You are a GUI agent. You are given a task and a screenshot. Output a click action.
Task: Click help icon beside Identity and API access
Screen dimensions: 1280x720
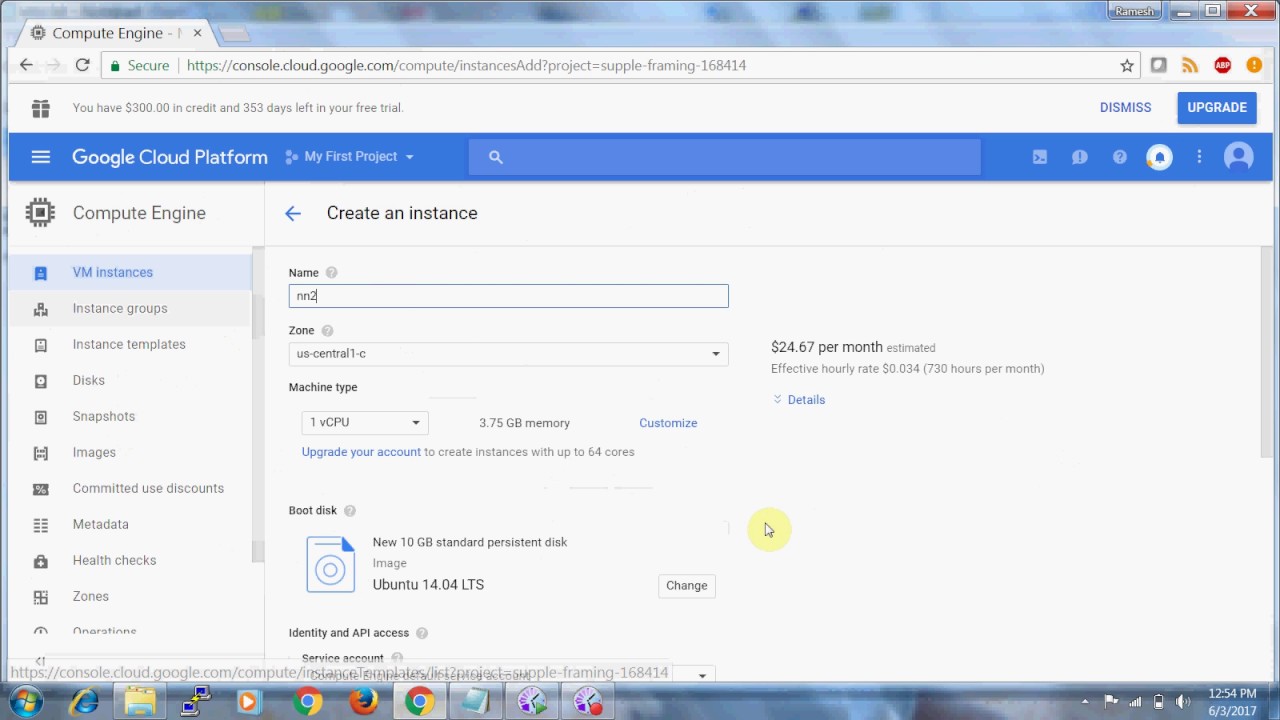(422, 633)
